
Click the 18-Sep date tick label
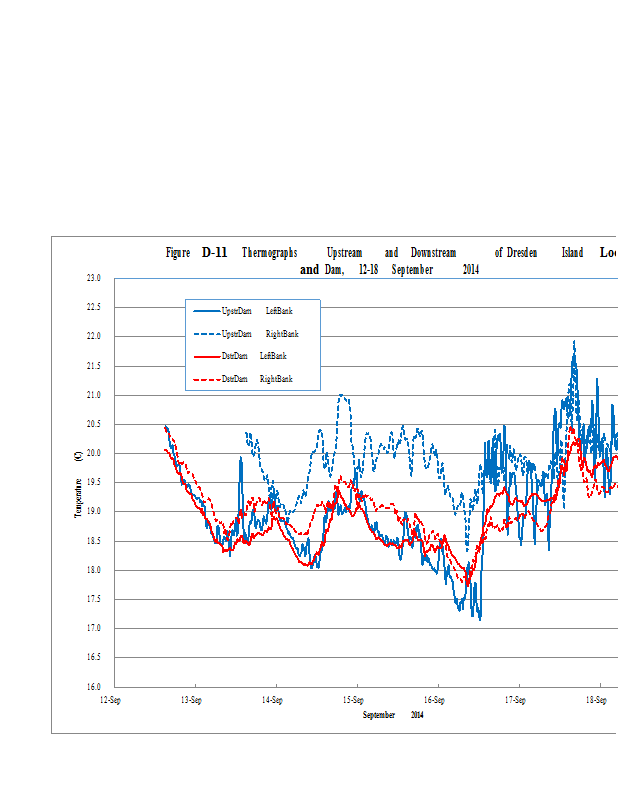click(x=595, y=700)
